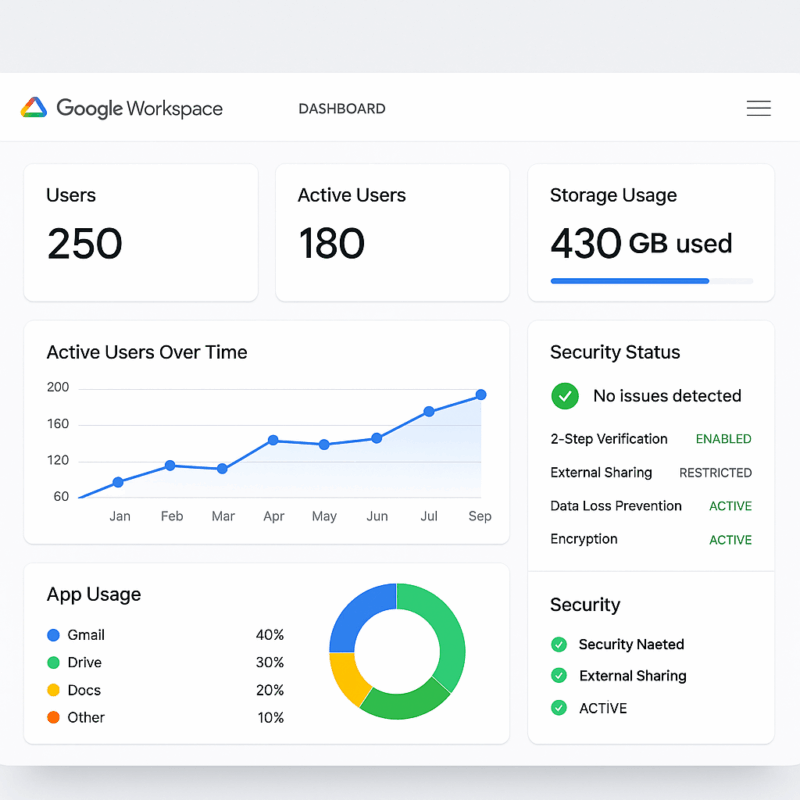800x800 pixels.
Task: Click the Google Workspace logo icon
Action: (34, 108)
